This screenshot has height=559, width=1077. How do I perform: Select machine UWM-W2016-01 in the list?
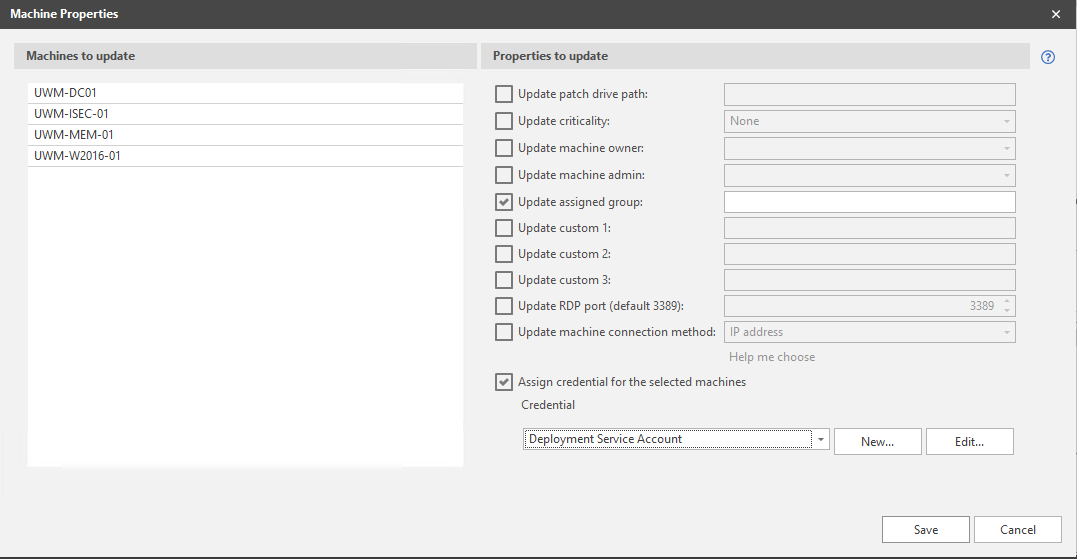[x=245, y=156]
